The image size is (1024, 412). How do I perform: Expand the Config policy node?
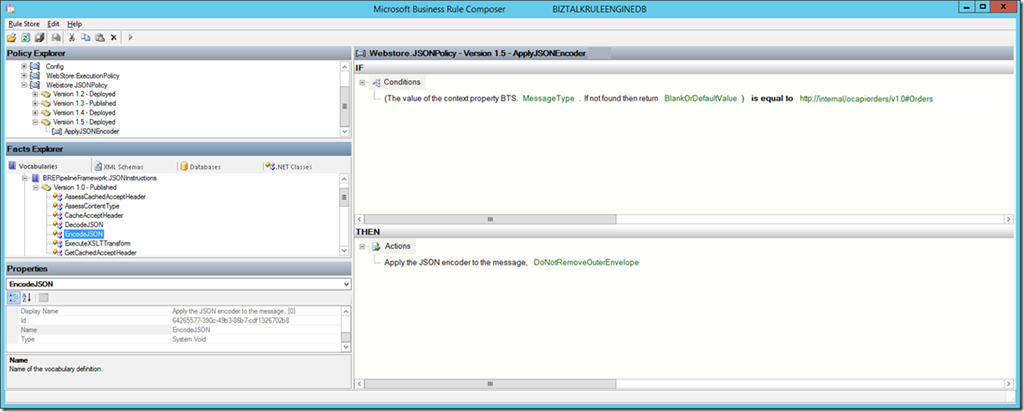pyautogui.click(x=24, y=67)
